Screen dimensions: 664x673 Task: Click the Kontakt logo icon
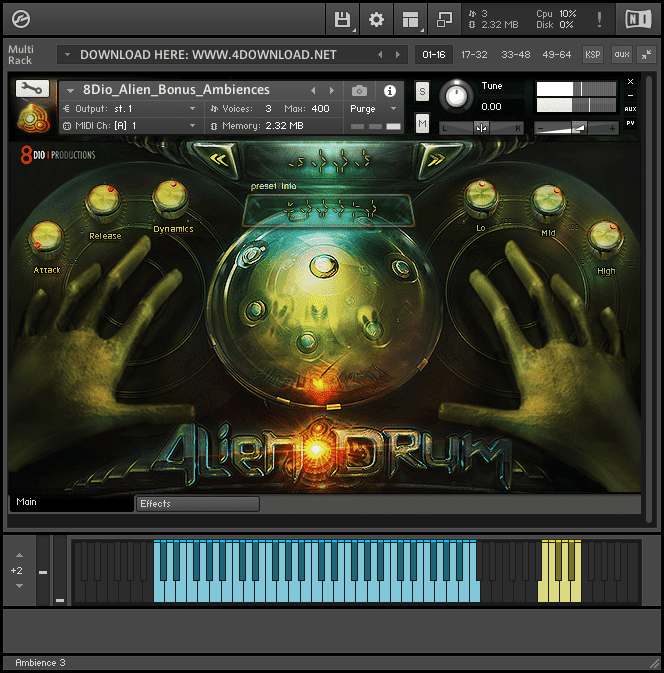pyautogui.click(x=21, y=19)
